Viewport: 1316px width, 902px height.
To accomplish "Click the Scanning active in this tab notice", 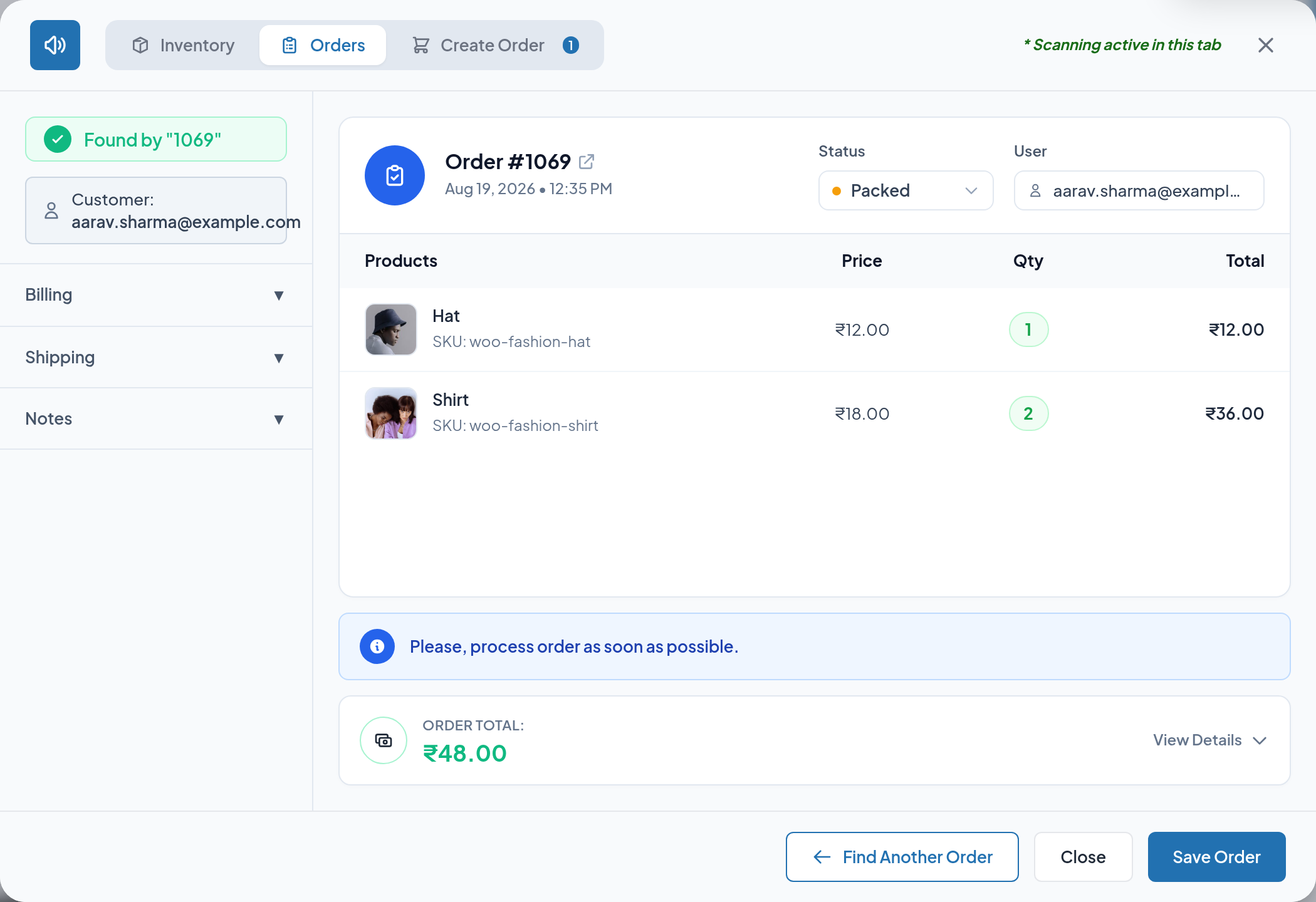I will [1122, 45].
